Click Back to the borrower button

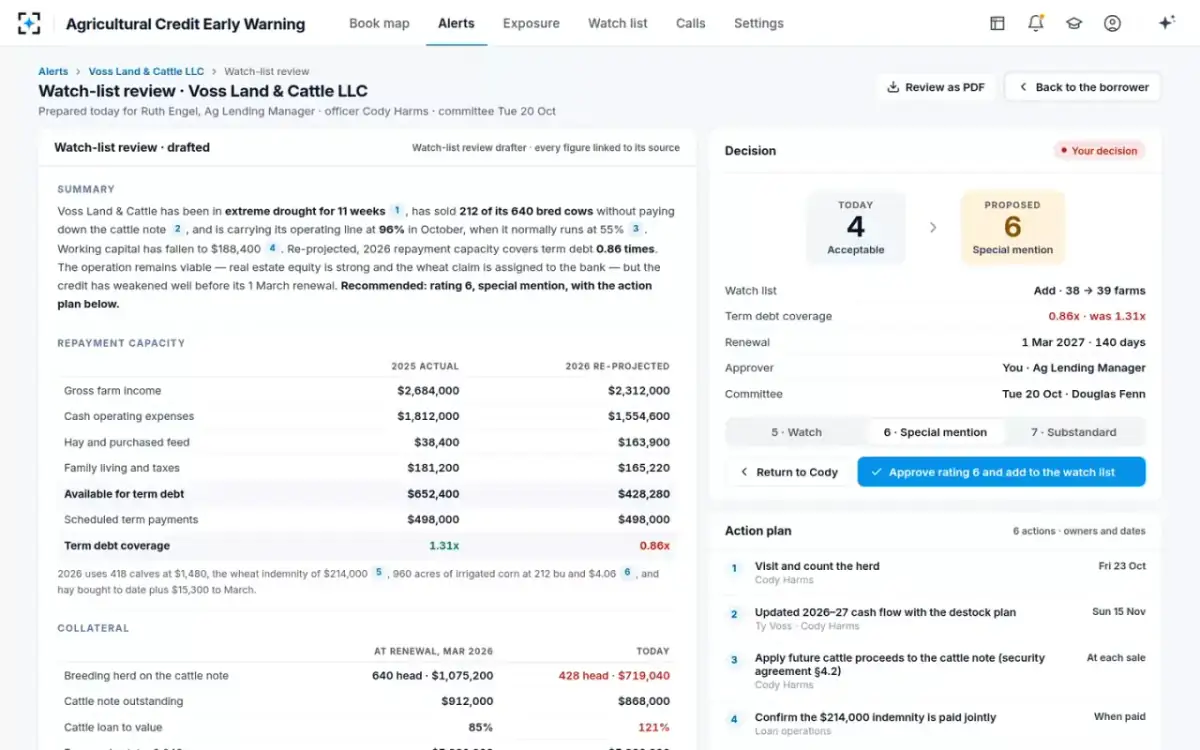coord(1083,87)
